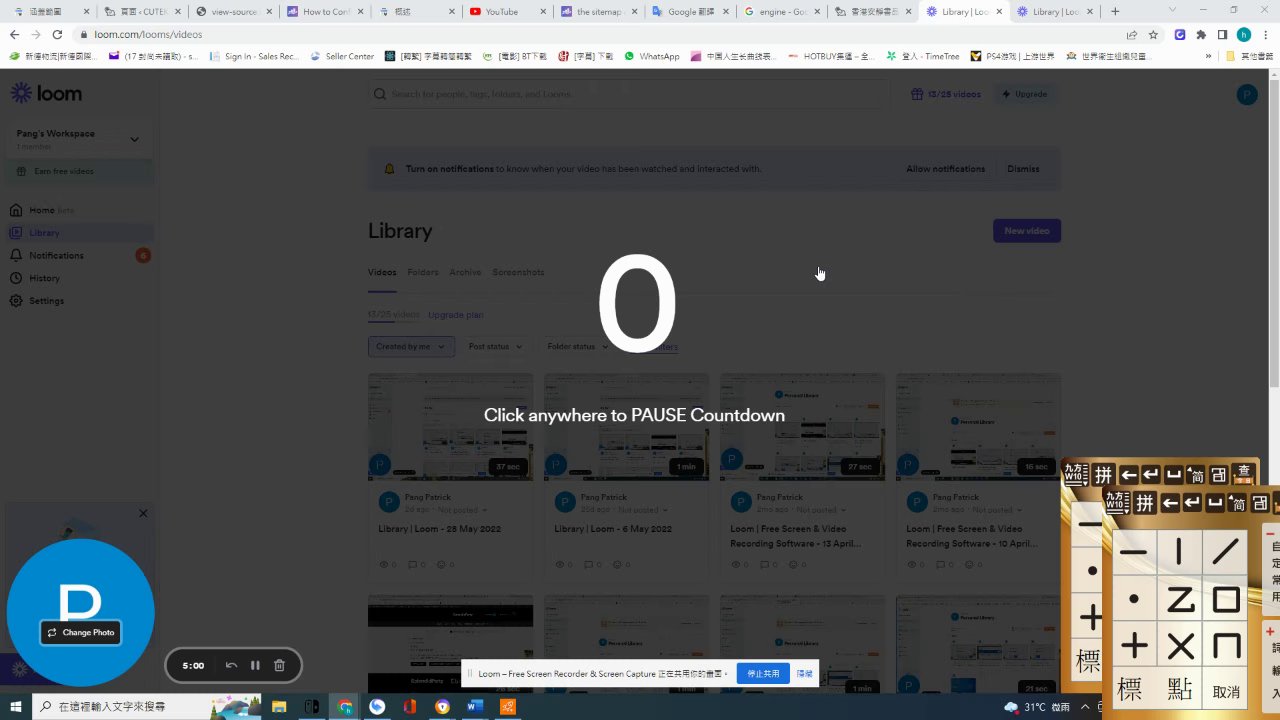Dismiss the notifications banner
Image resolution: width=1280 pixels, height=720 pixels.
[x=1023, y=169]
